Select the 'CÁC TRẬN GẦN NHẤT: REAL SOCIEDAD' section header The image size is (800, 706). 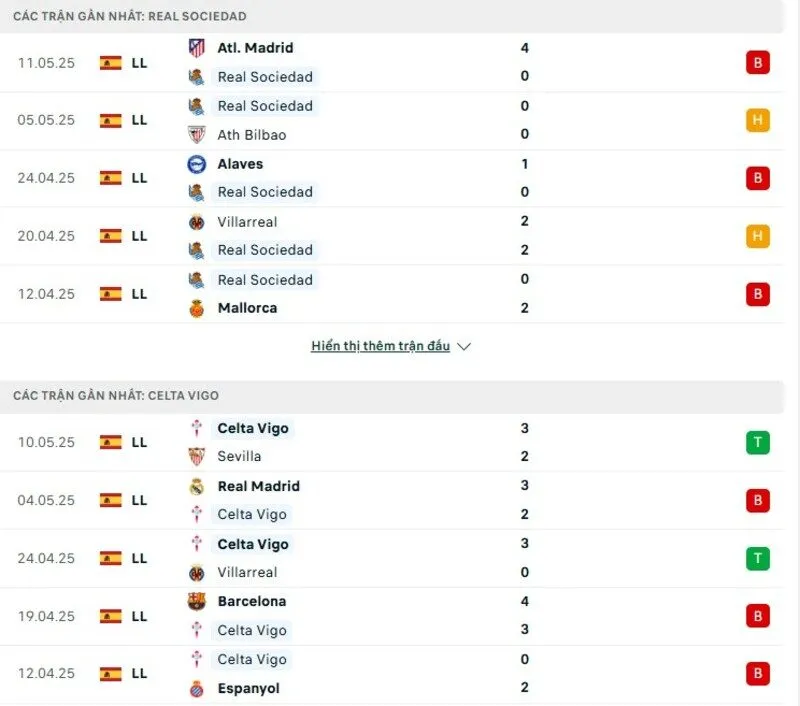coord(128,16)
